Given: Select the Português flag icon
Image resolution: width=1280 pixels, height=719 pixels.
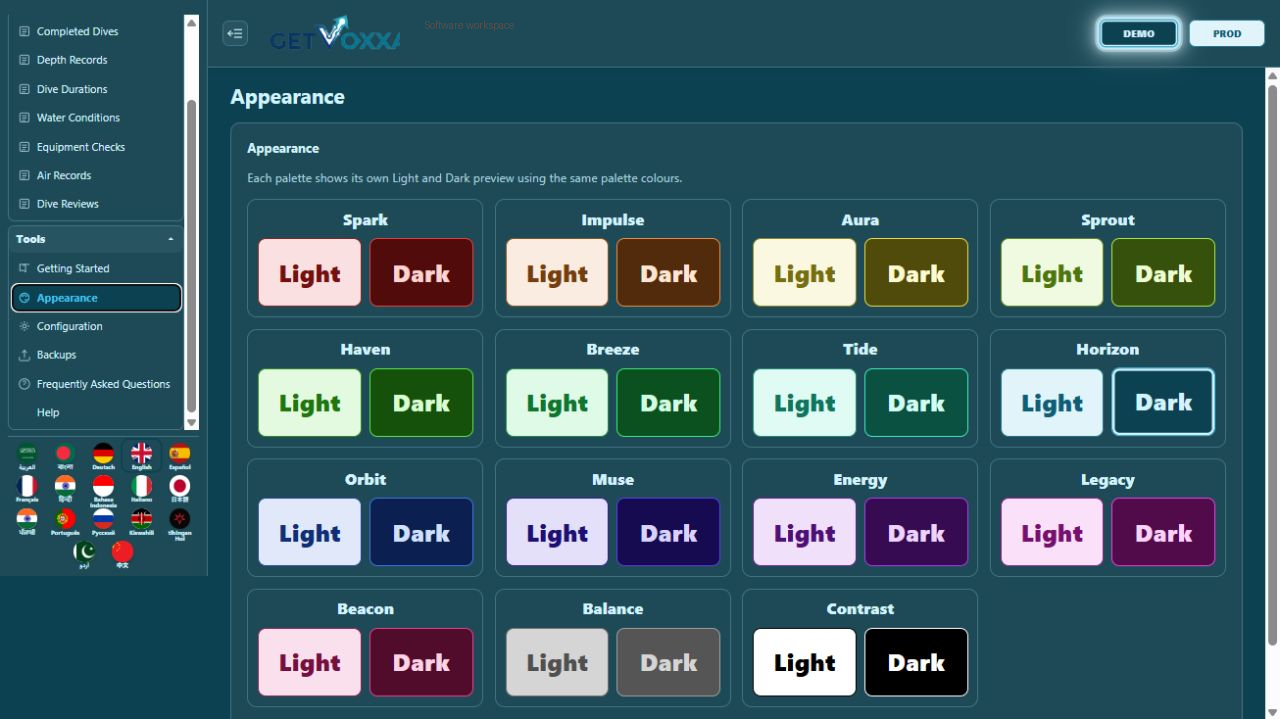Looking at the screenshot, I should (65, 522).
